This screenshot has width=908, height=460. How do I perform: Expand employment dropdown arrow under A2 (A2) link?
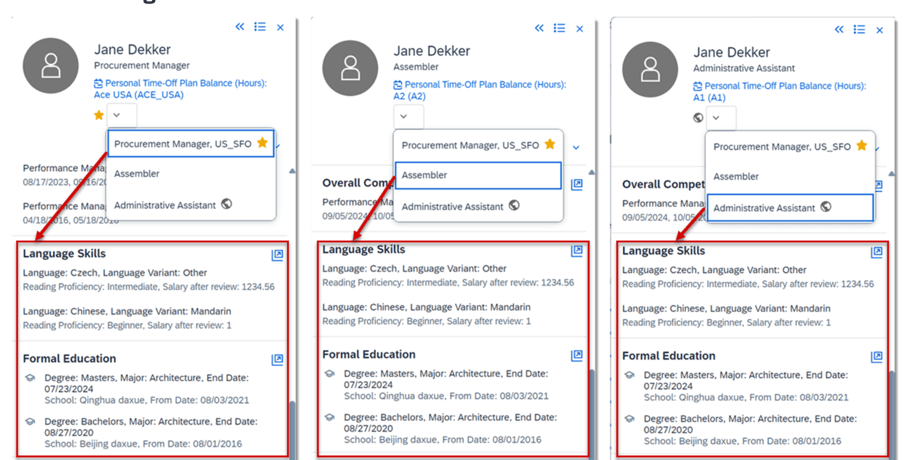point(408,116)
